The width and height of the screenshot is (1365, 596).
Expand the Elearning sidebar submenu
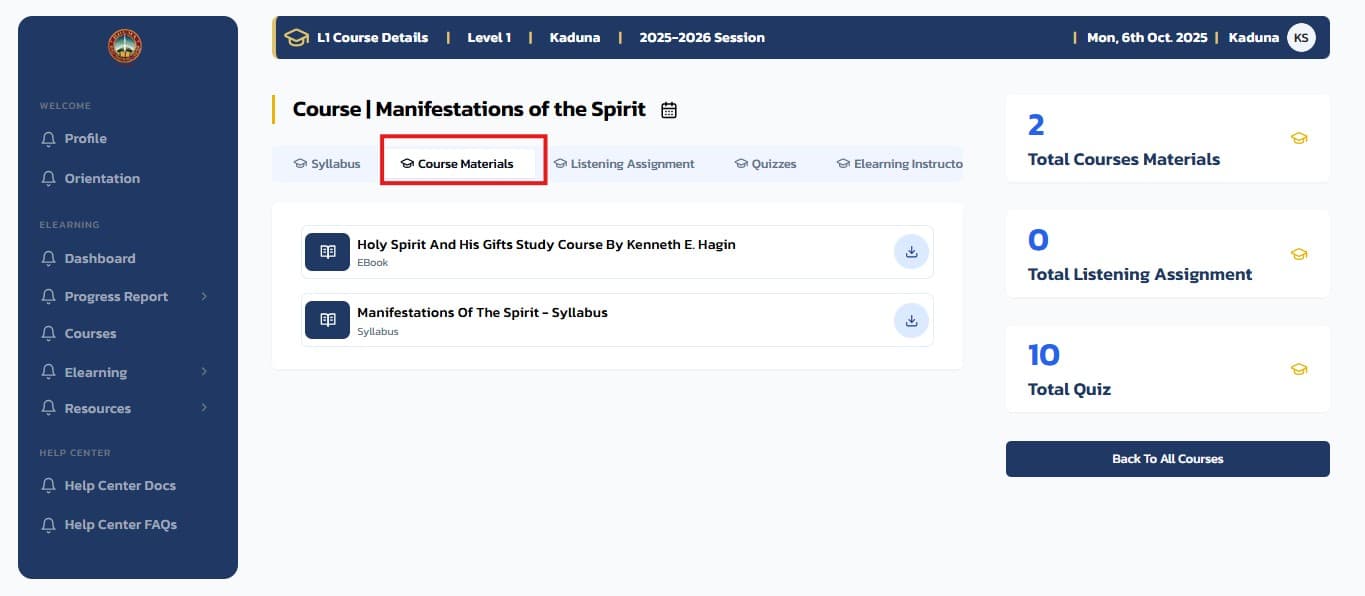coord(204,372)
